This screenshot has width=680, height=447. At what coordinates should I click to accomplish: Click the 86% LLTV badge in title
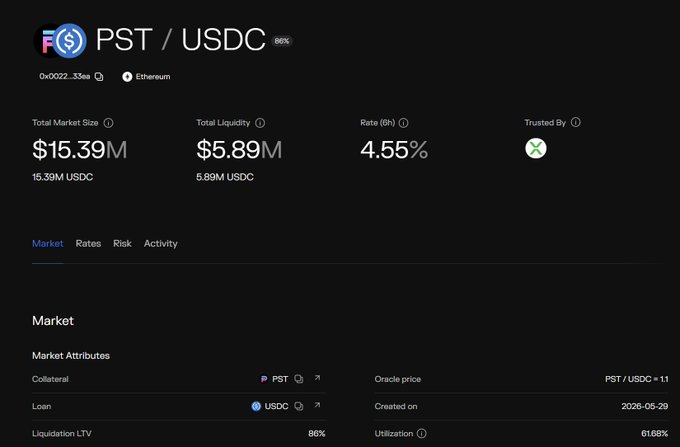click(x=282, y=41)
